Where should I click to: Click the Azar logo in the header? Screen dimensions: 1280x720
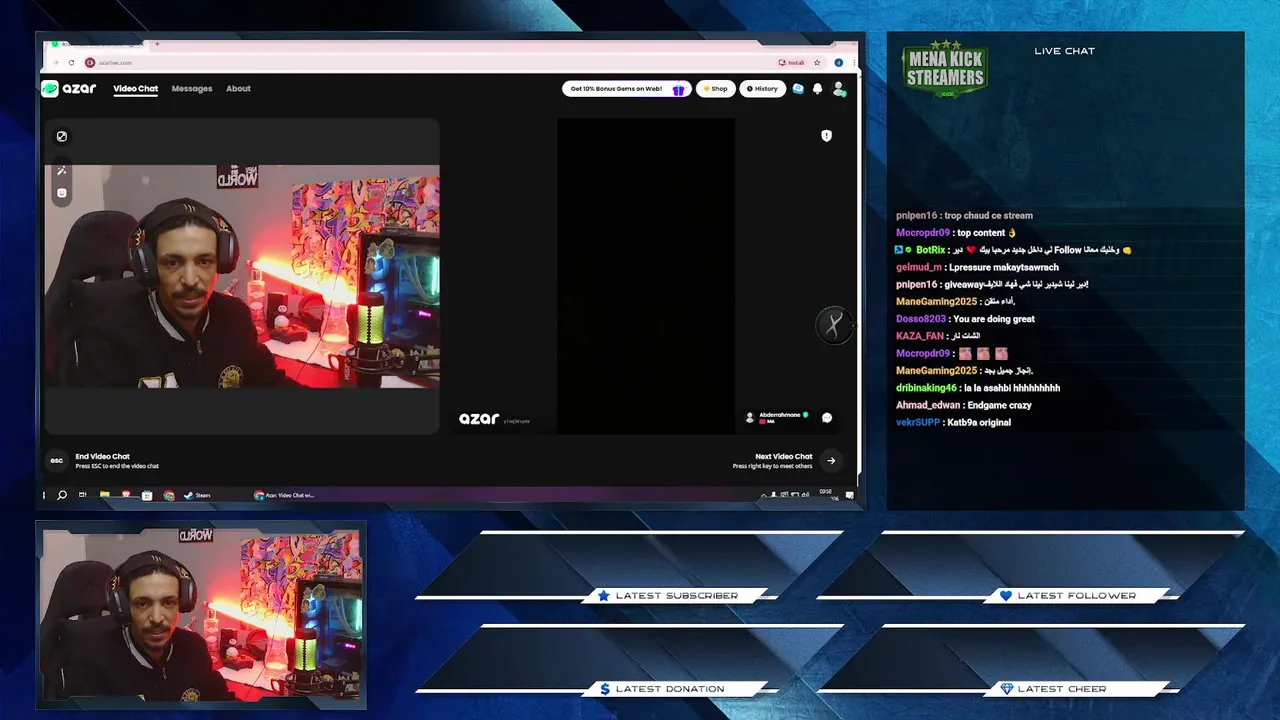69,88
